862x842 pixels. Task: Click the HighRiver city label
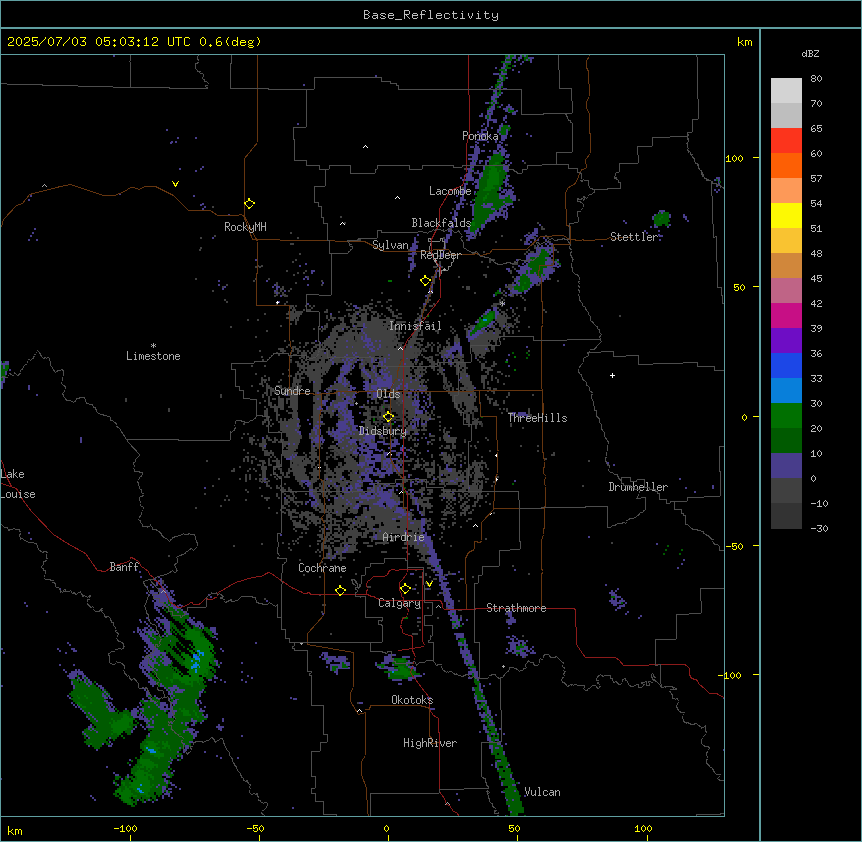point(430,743)
